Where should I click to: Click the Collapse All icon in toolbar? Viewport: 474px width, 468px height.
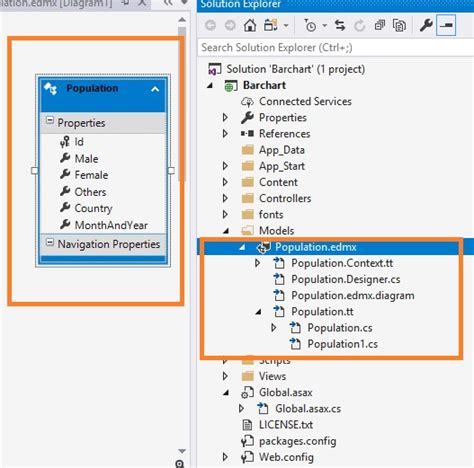pos(380,25)
